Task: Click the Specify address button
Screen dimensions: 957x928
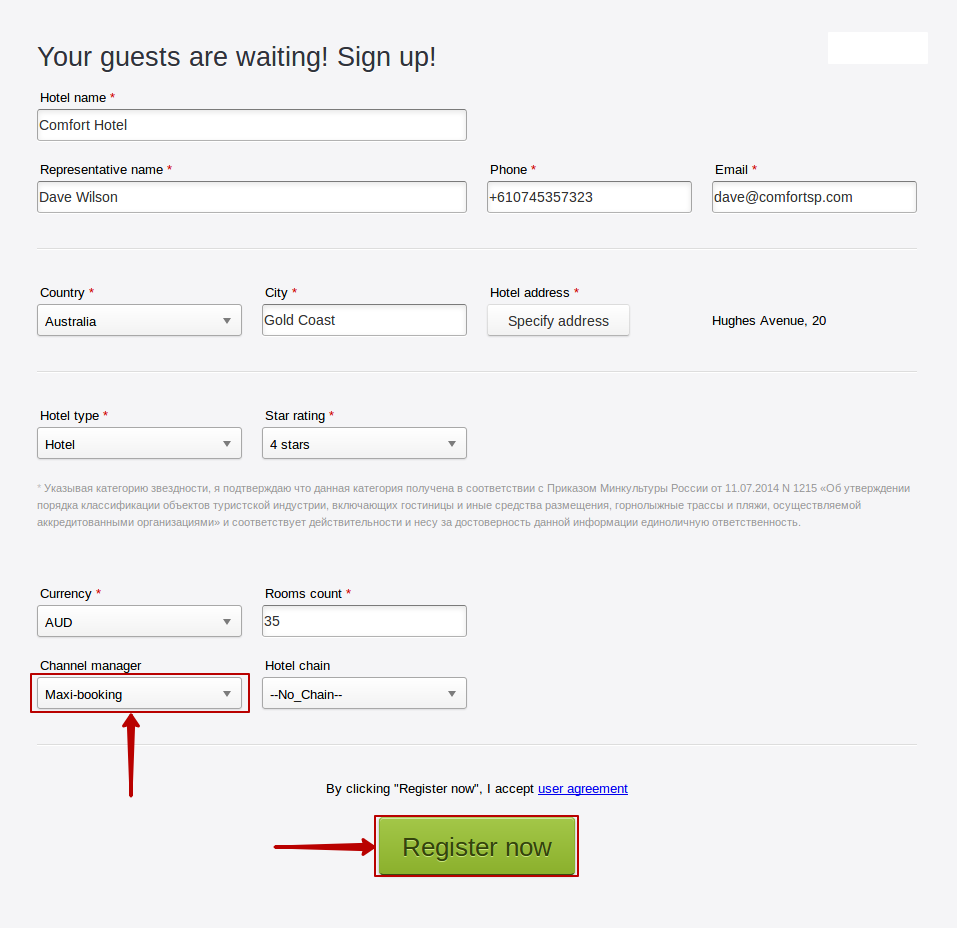Action: tap(558, 321)
